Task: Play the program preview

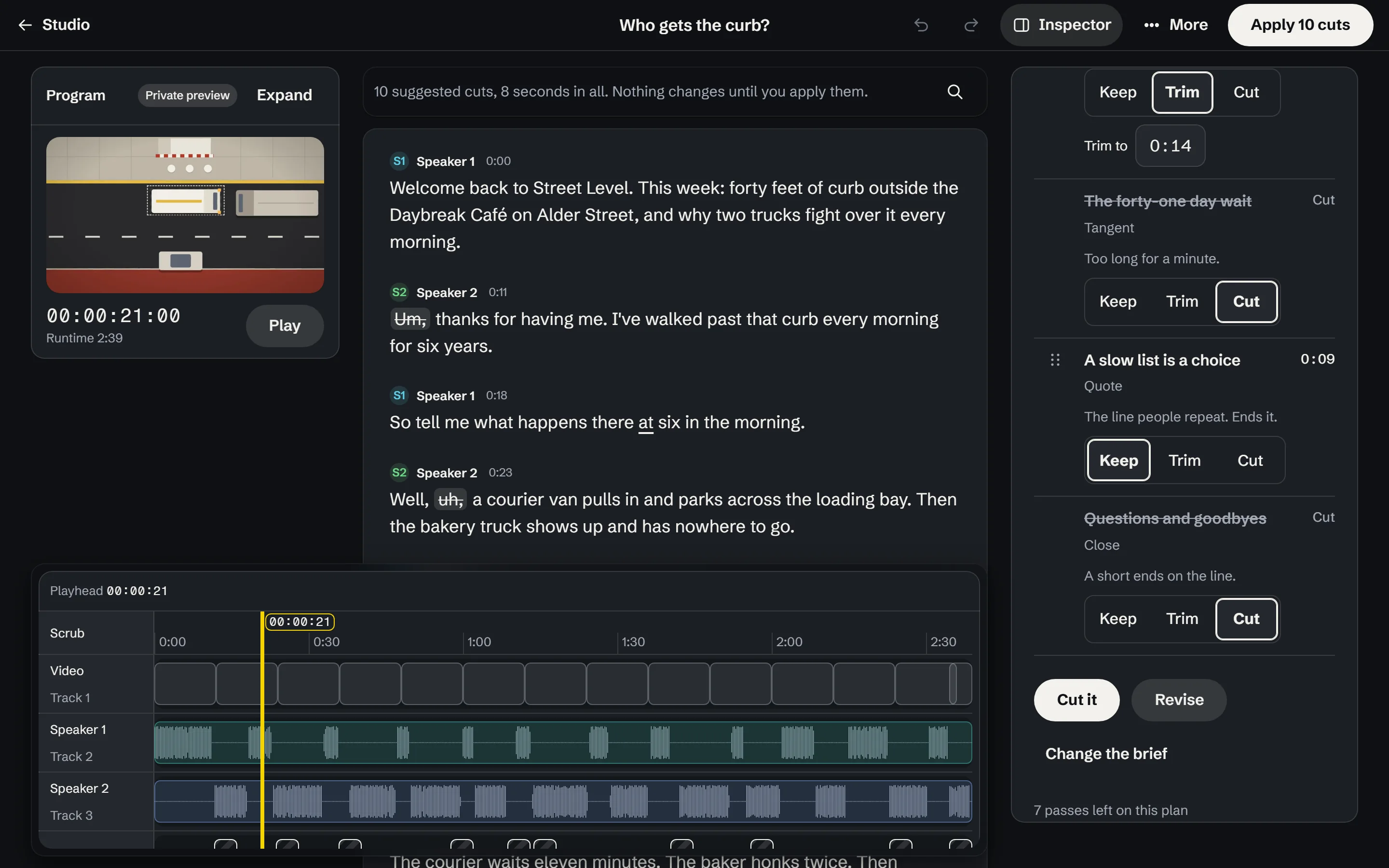Action: 285,325
